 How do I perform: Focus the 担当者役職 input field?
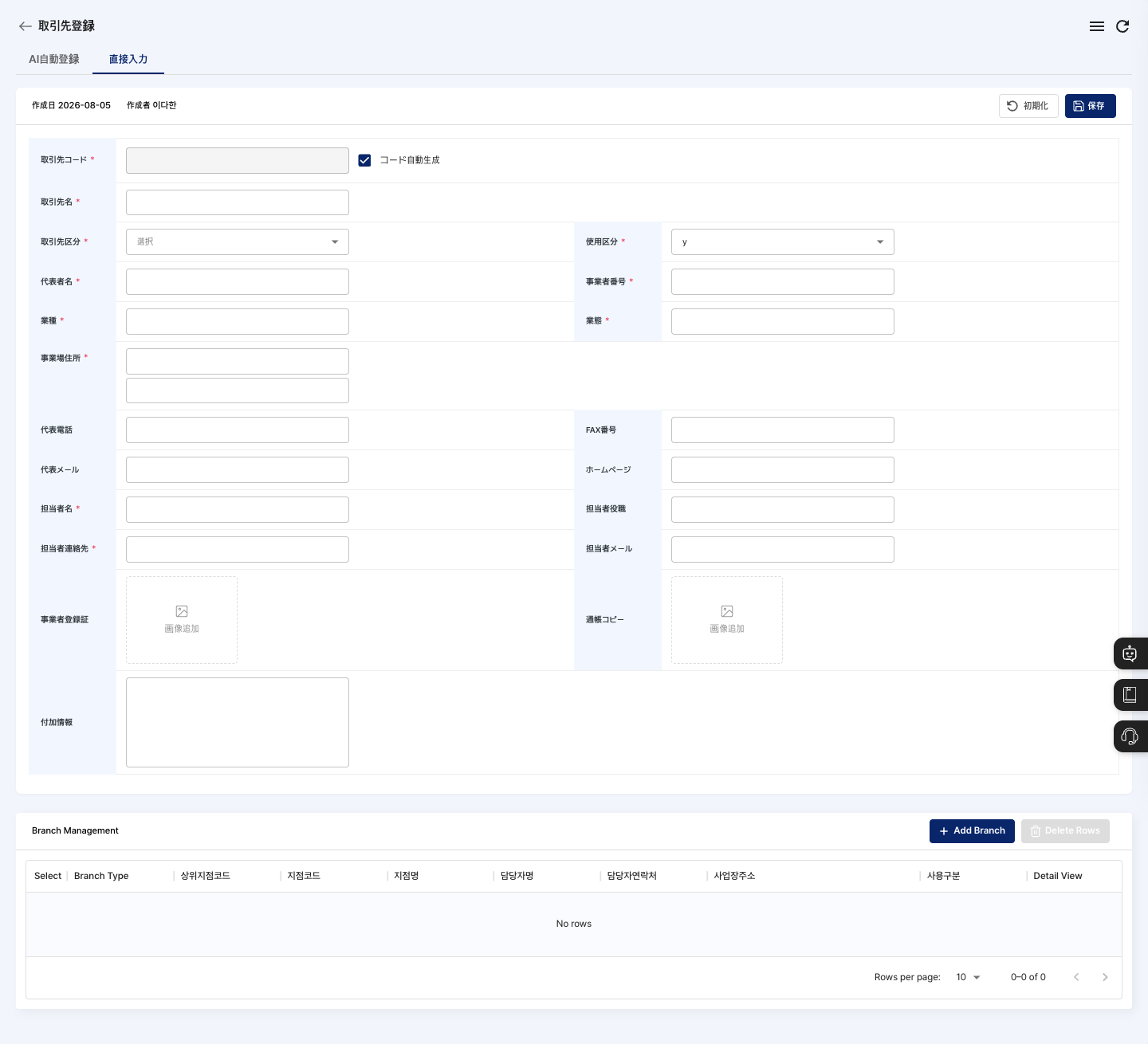pos(783,509)
